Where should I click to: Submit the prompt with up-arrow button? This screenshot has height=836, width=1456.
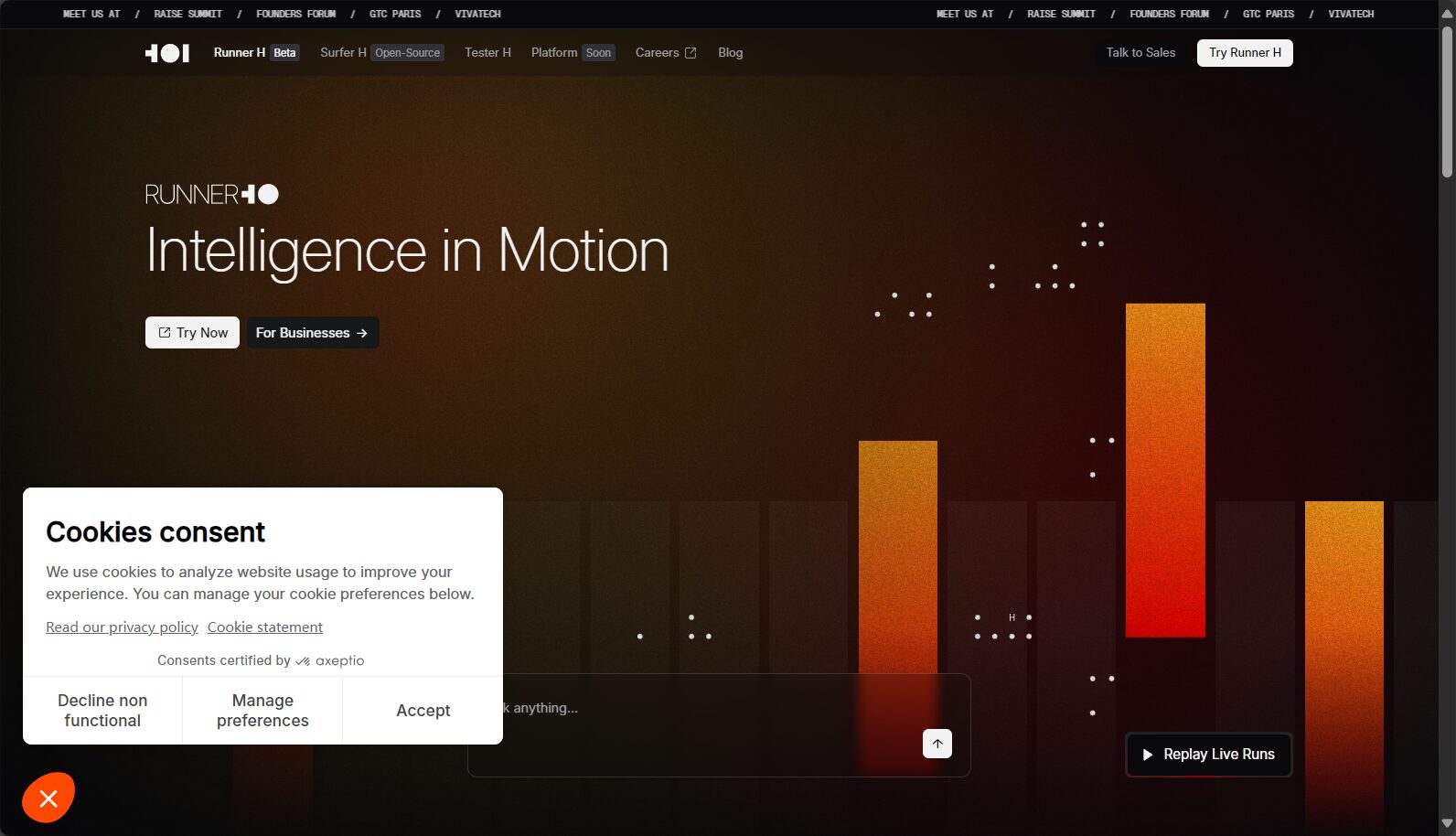[937, 744]
